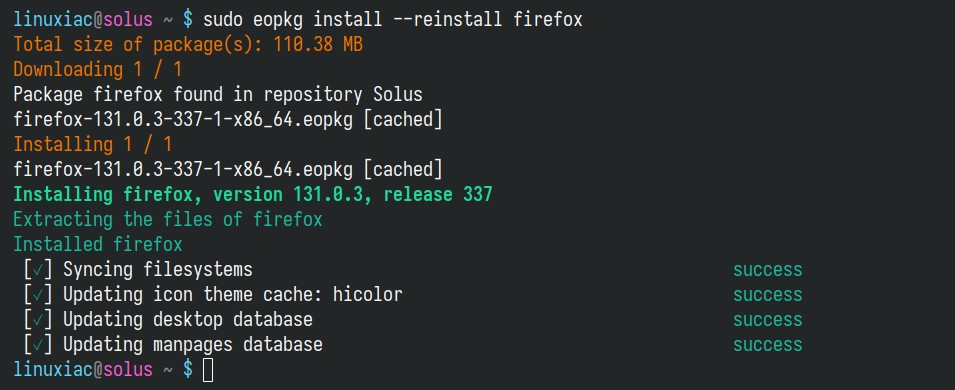The image size is (955, 390).
Task: Click the 'linuxiac@solus' username in the top prompt
Action: (83, 20)
